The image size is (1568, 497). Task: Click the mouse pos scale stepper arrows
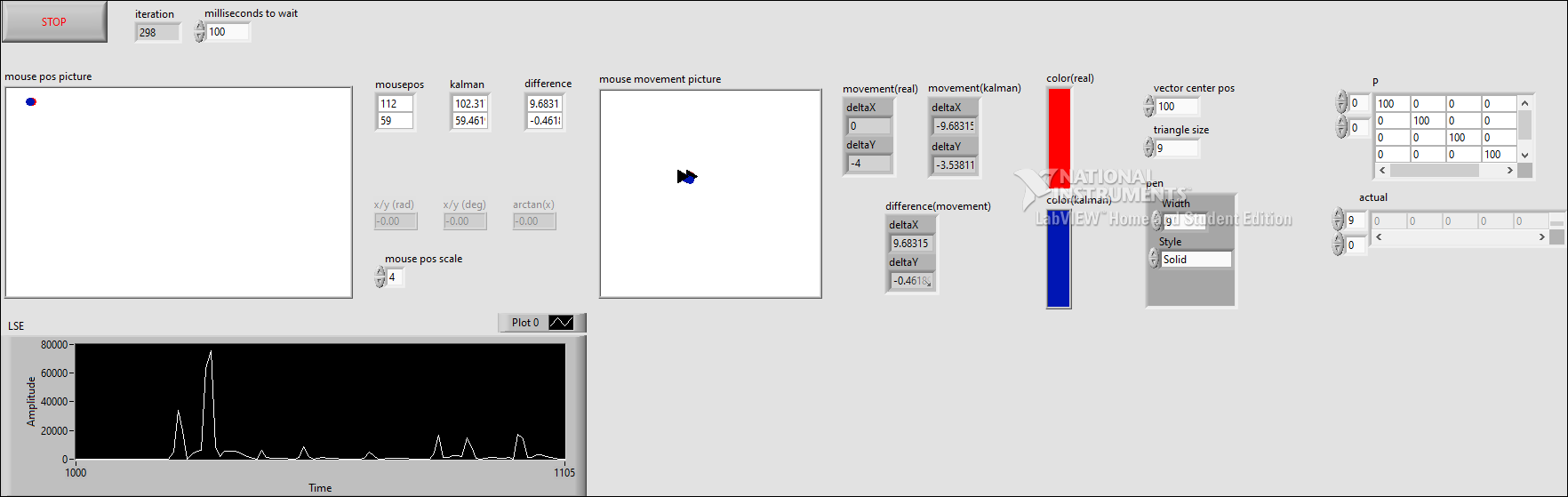coord(380,277)
